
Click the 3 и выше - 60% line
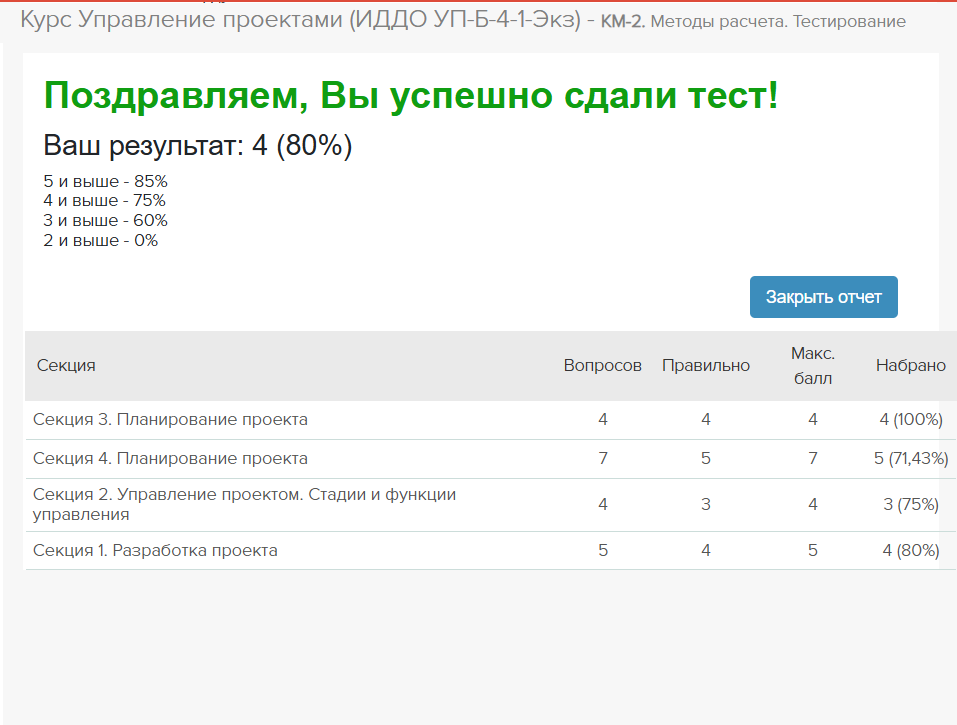[105, 220]
